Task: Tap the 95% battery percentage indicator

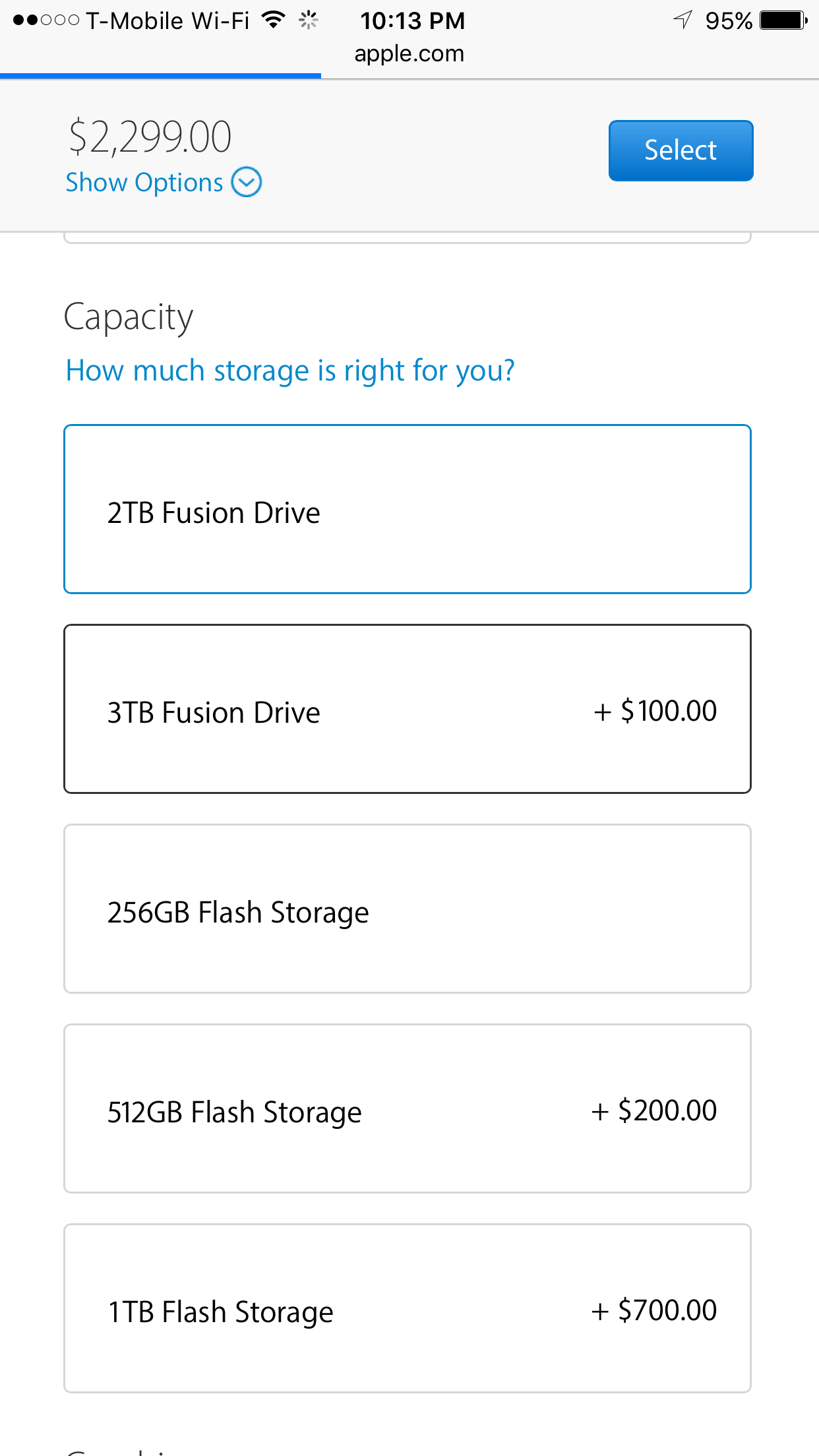Action: point(728,21)
